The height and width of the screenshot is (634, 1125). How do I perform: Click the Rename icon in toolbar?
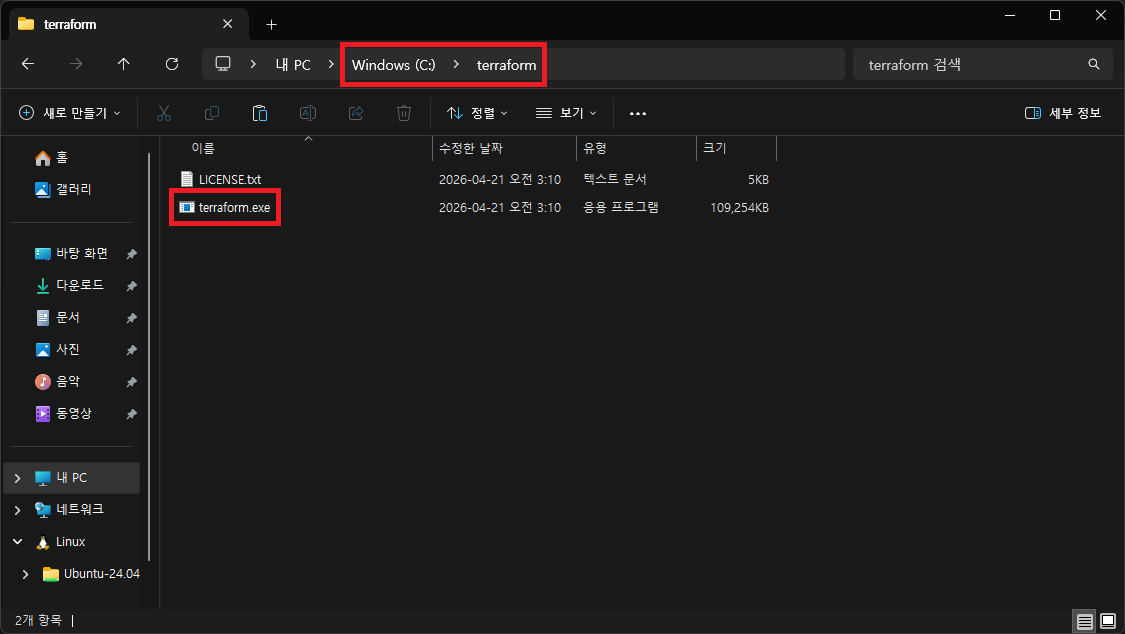pyautogui.click(x=308, y=113)
